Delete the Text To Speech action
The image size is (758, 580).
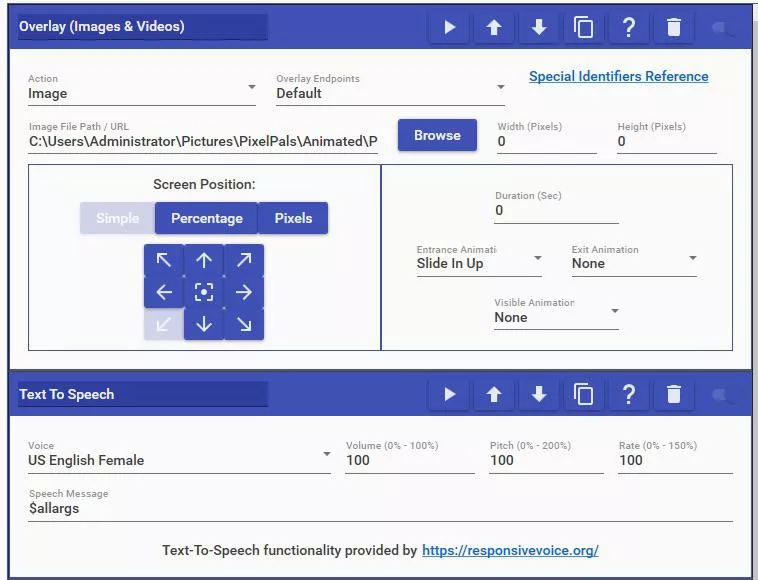pos(674,395)
